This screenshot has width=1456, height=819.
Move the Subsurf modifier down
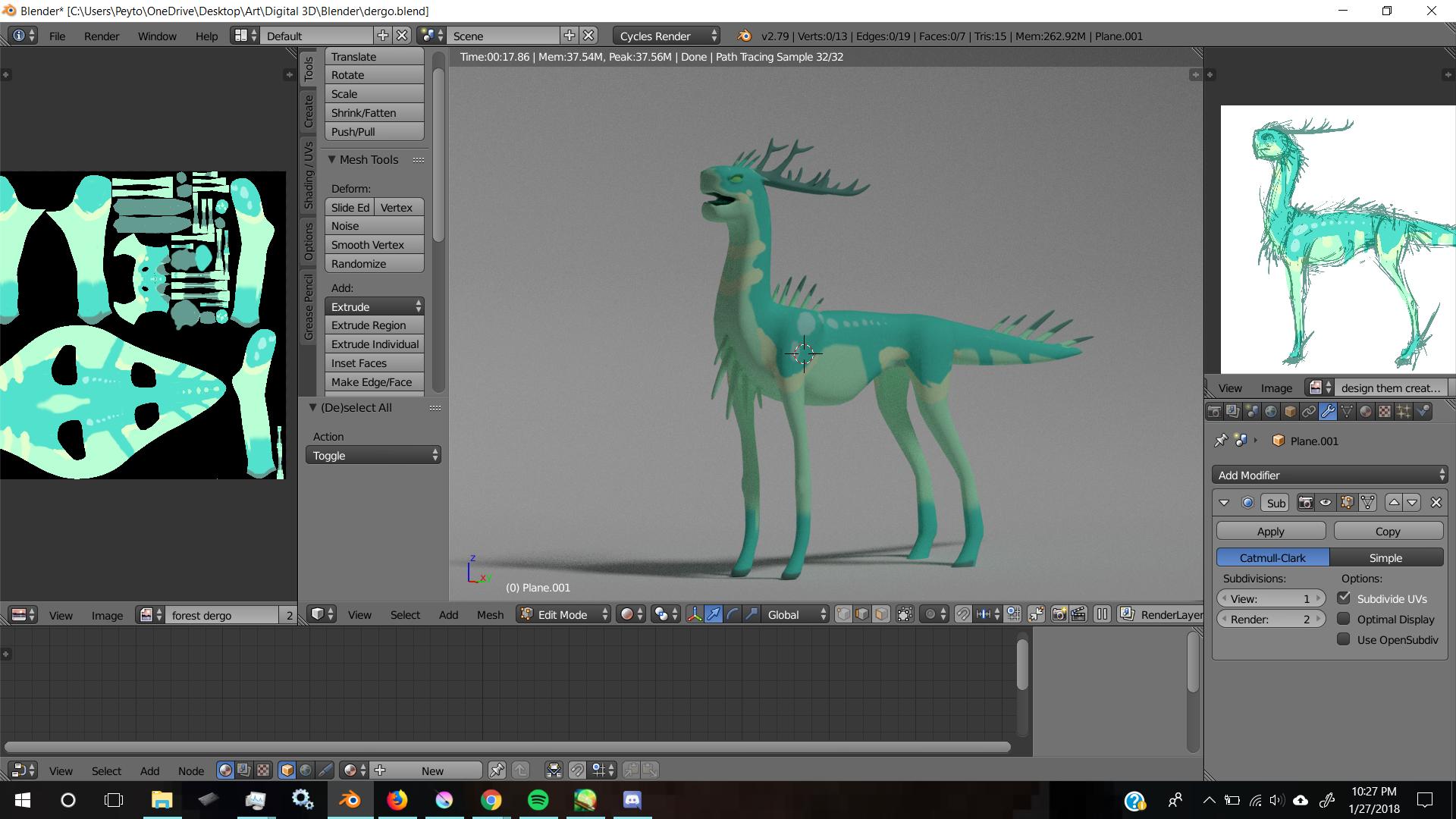(1412, 502)
